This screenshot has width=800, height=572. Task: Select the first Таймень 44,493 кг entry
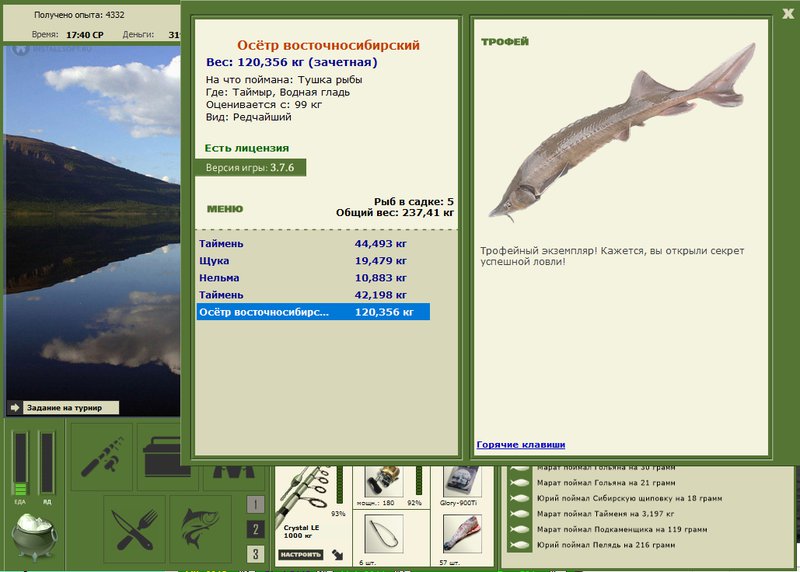click(313, 243)
